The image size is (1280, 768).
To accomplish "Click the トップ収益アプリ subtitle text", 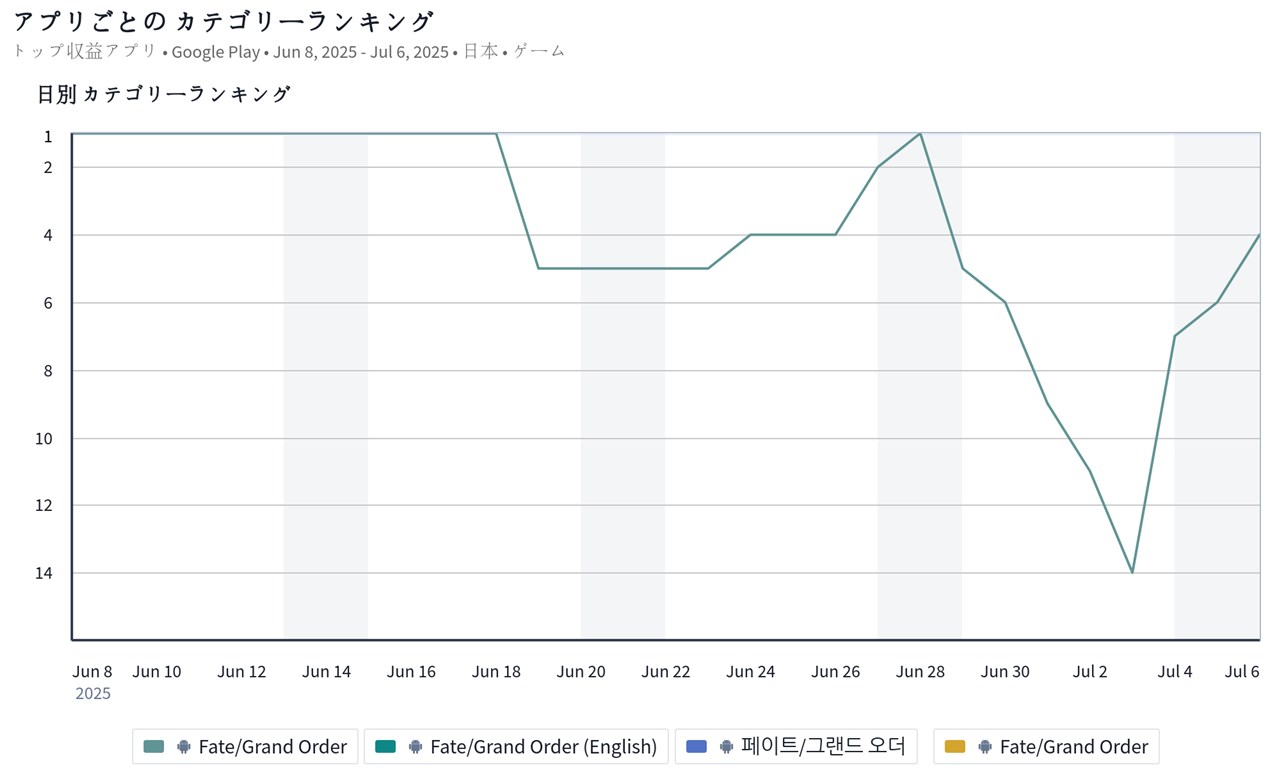I will [x=84, y=52].
